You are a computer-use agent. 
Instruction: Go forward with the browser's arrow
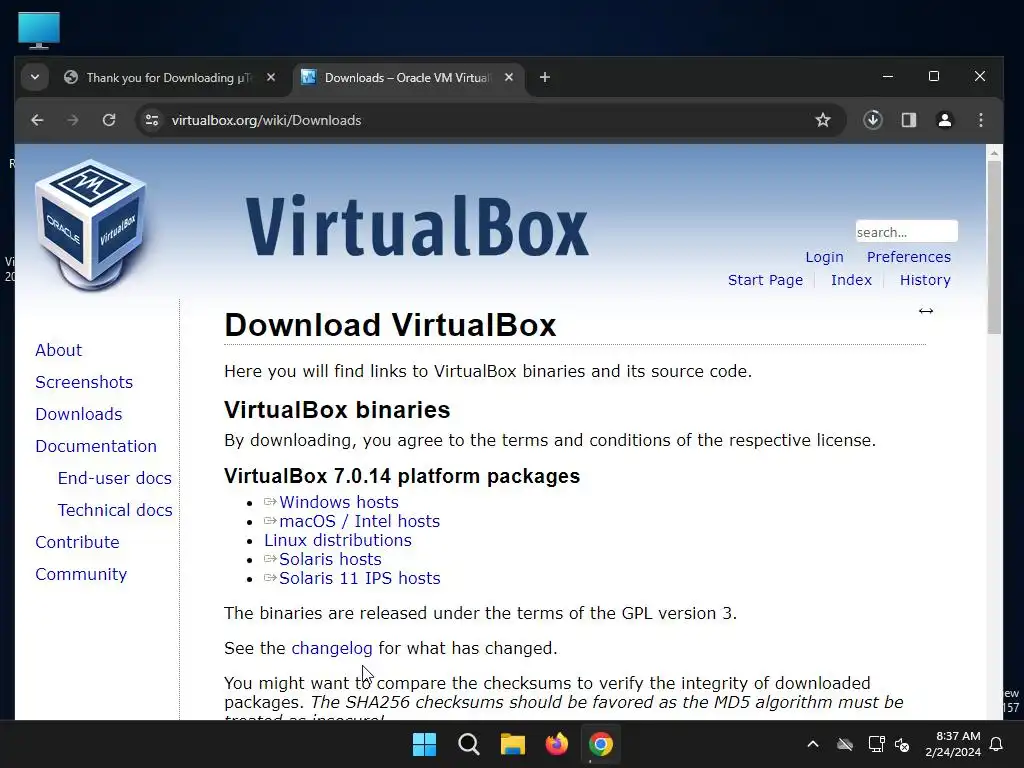tap(72, 120)
